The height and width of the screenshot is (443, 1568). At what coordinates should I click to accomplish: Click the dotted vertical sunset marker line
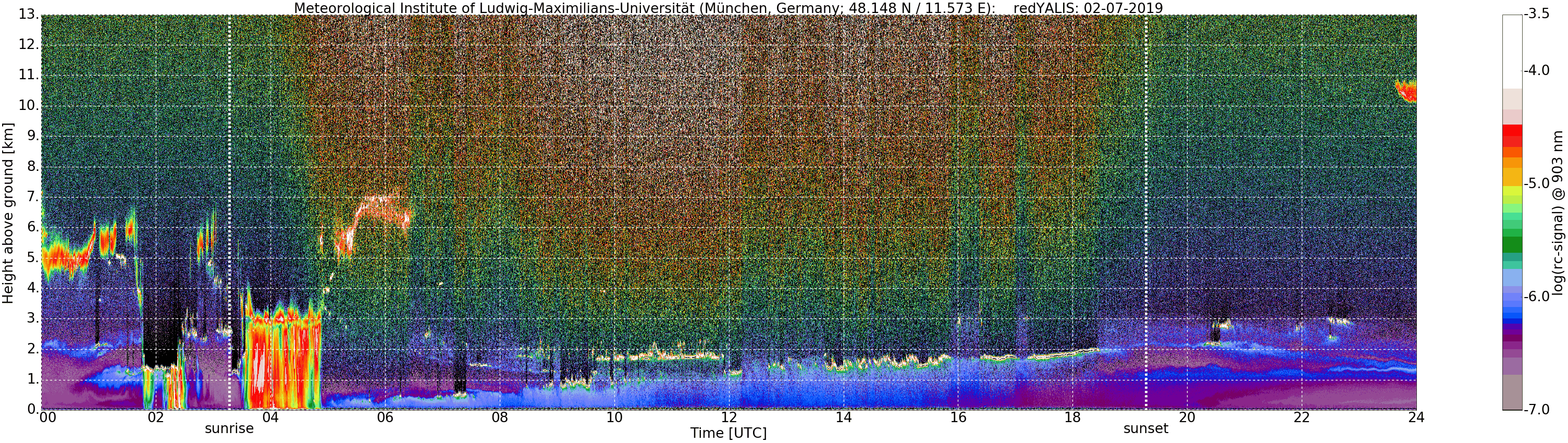(x=1145, y=212)
